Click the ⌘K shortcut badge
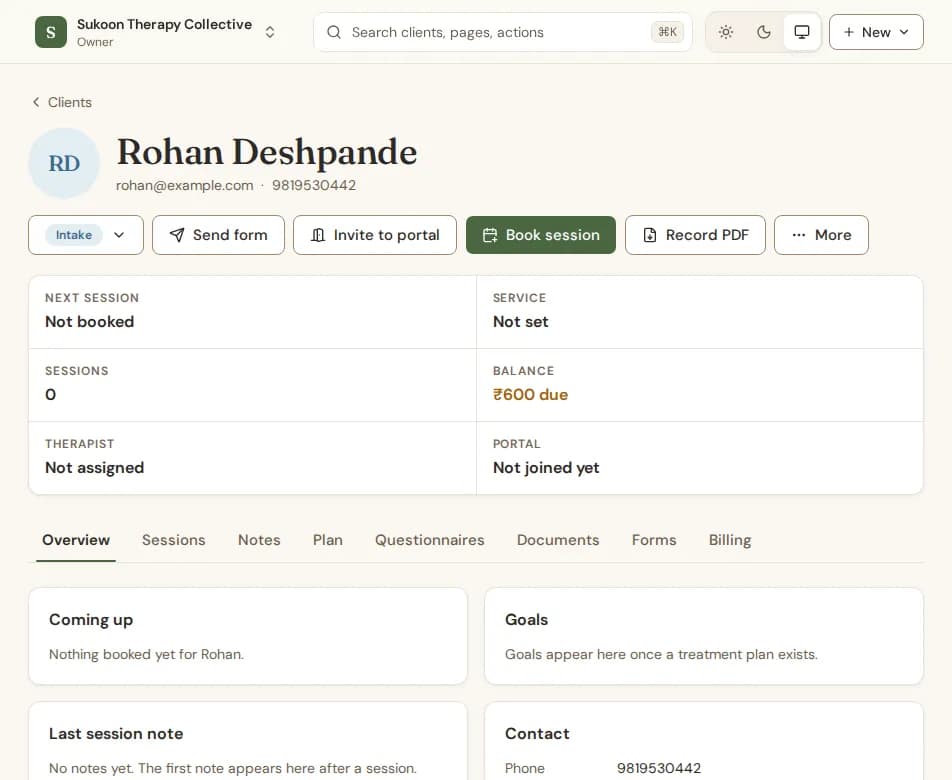This screenshot has height=780, width=952. click(x=667, y=32)
